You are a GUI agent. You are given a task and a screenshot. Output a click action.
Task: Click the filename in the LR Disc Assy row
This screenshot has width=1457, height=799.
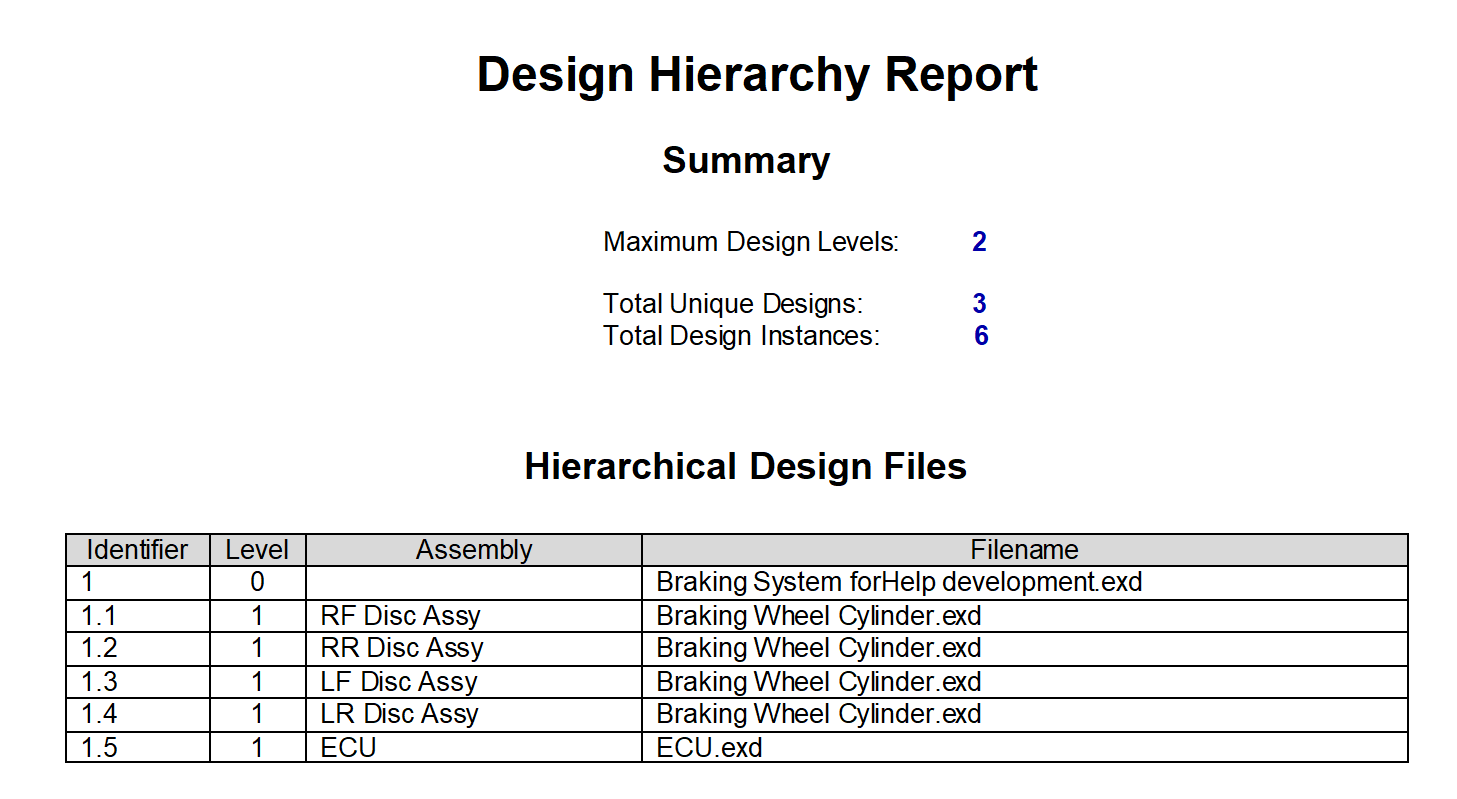pyautogui.click(x=1025, y=715)
